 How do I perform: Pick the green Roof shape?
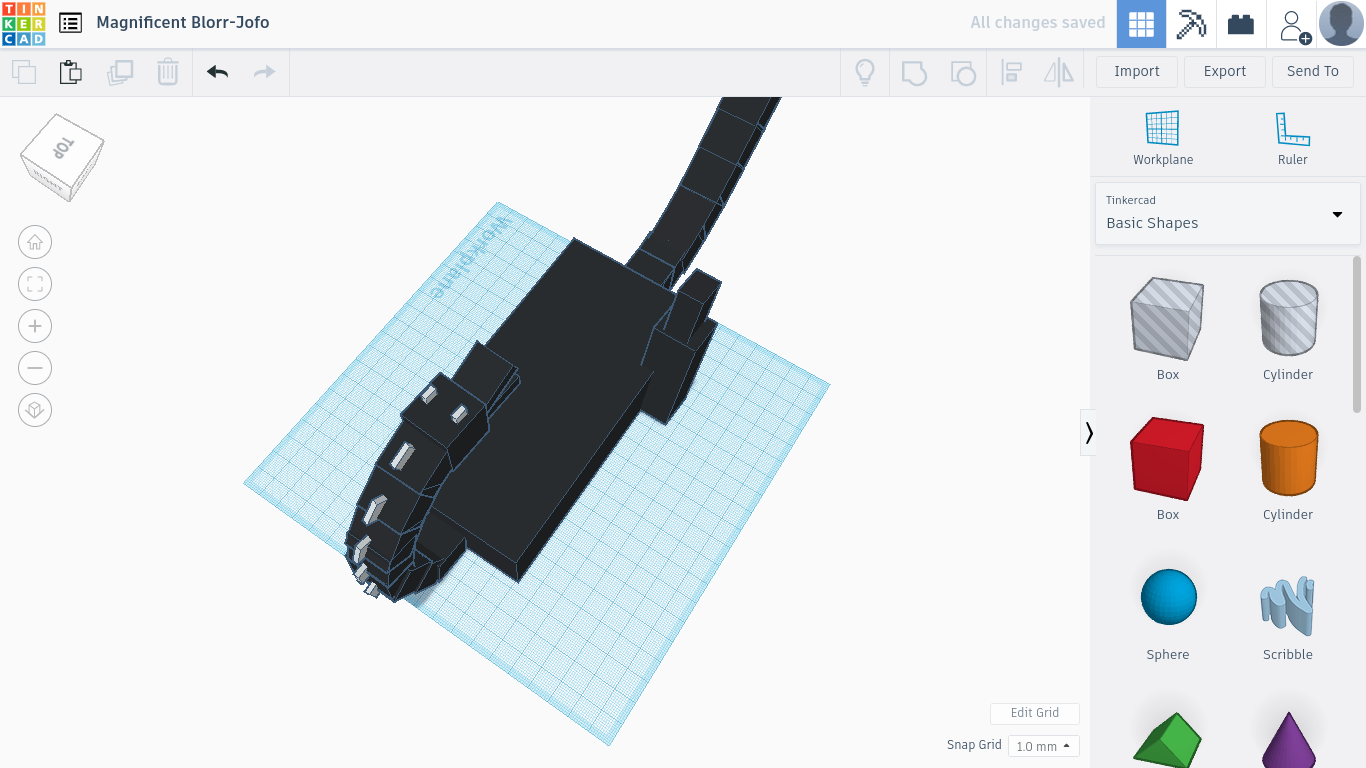coord(1168,740)
